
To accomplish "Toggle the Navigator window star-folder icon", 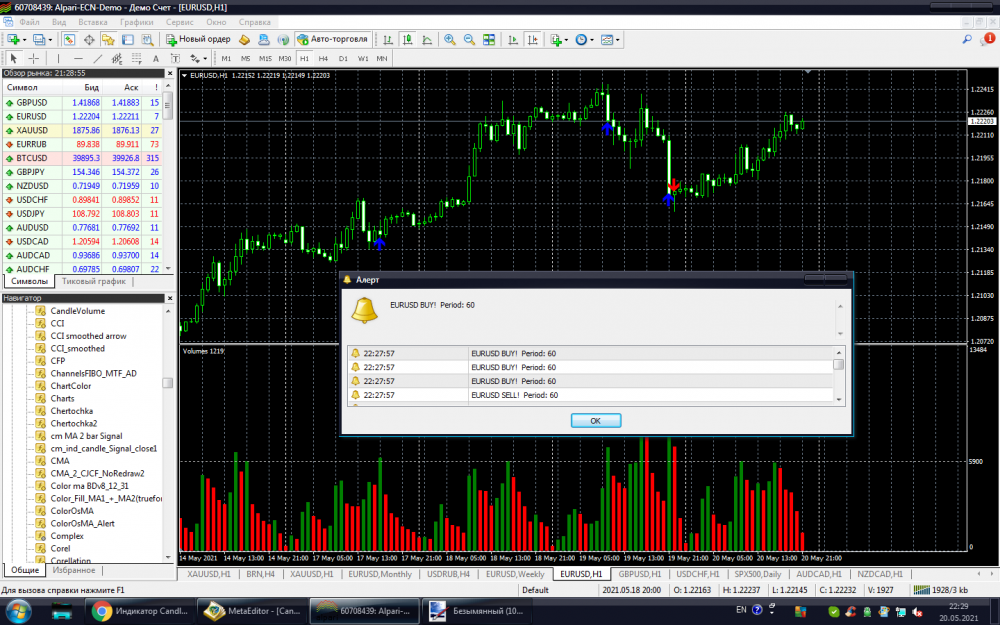I will pyautogui.click(x=108, y=40).
